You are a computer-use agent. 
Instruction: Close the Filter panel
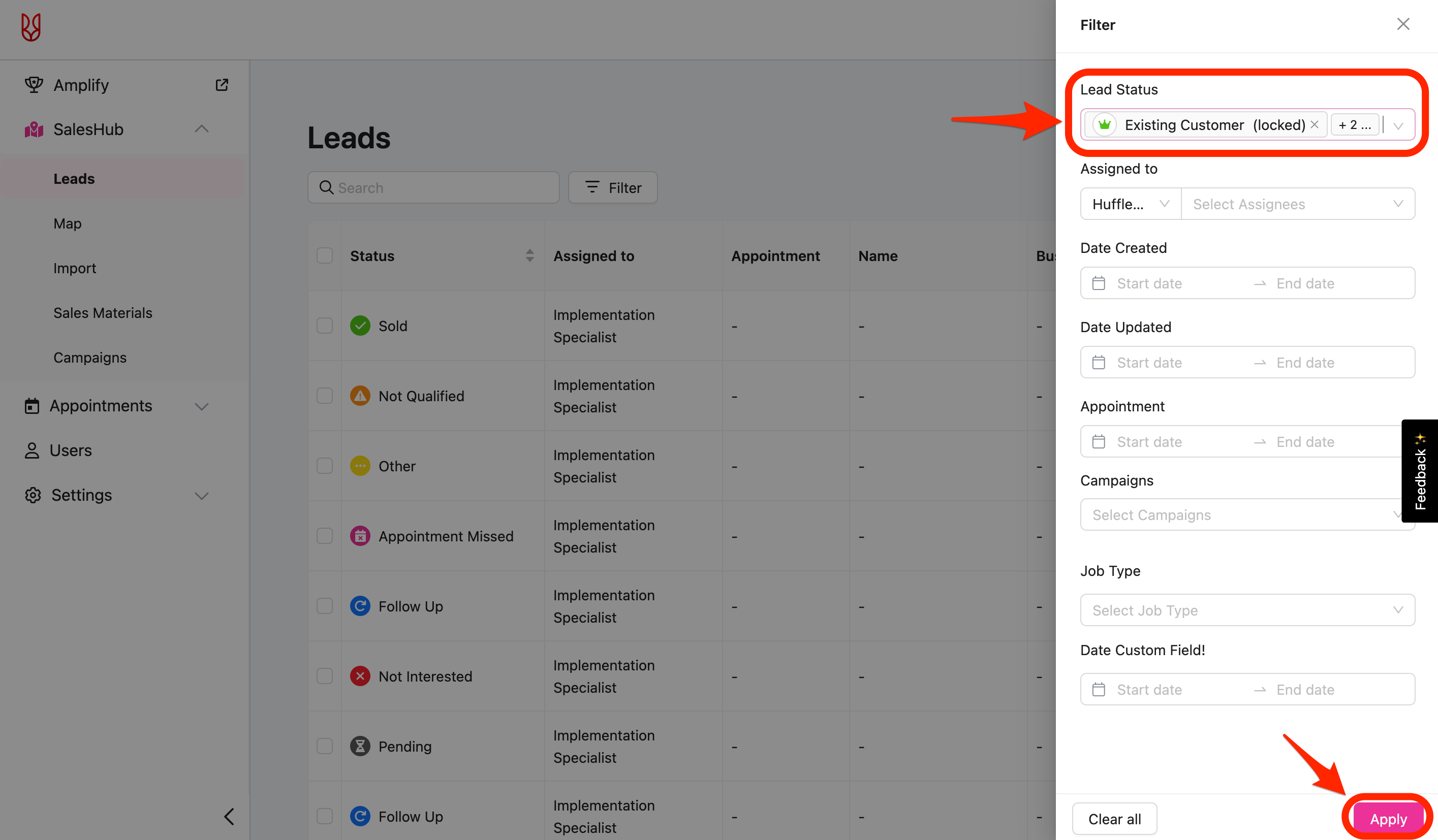1403,24
